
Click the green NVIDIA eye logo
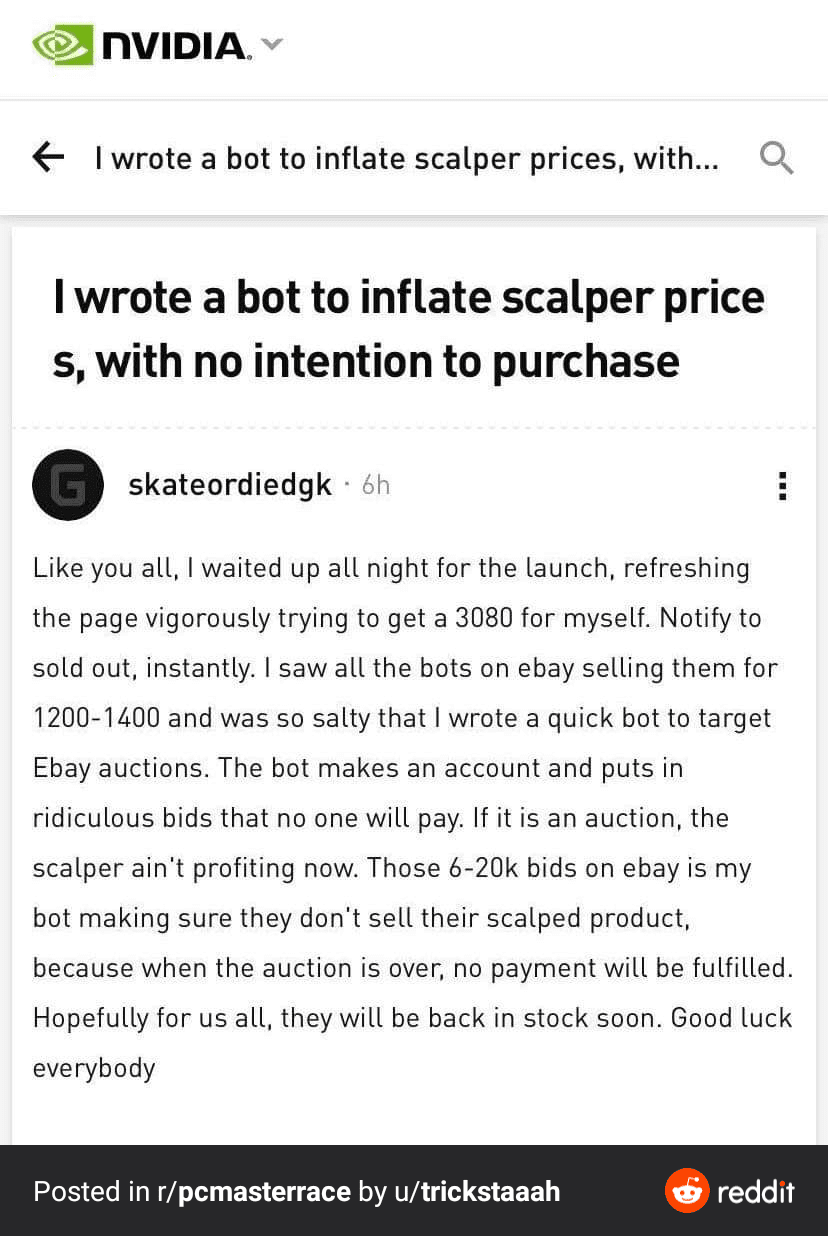63,45
